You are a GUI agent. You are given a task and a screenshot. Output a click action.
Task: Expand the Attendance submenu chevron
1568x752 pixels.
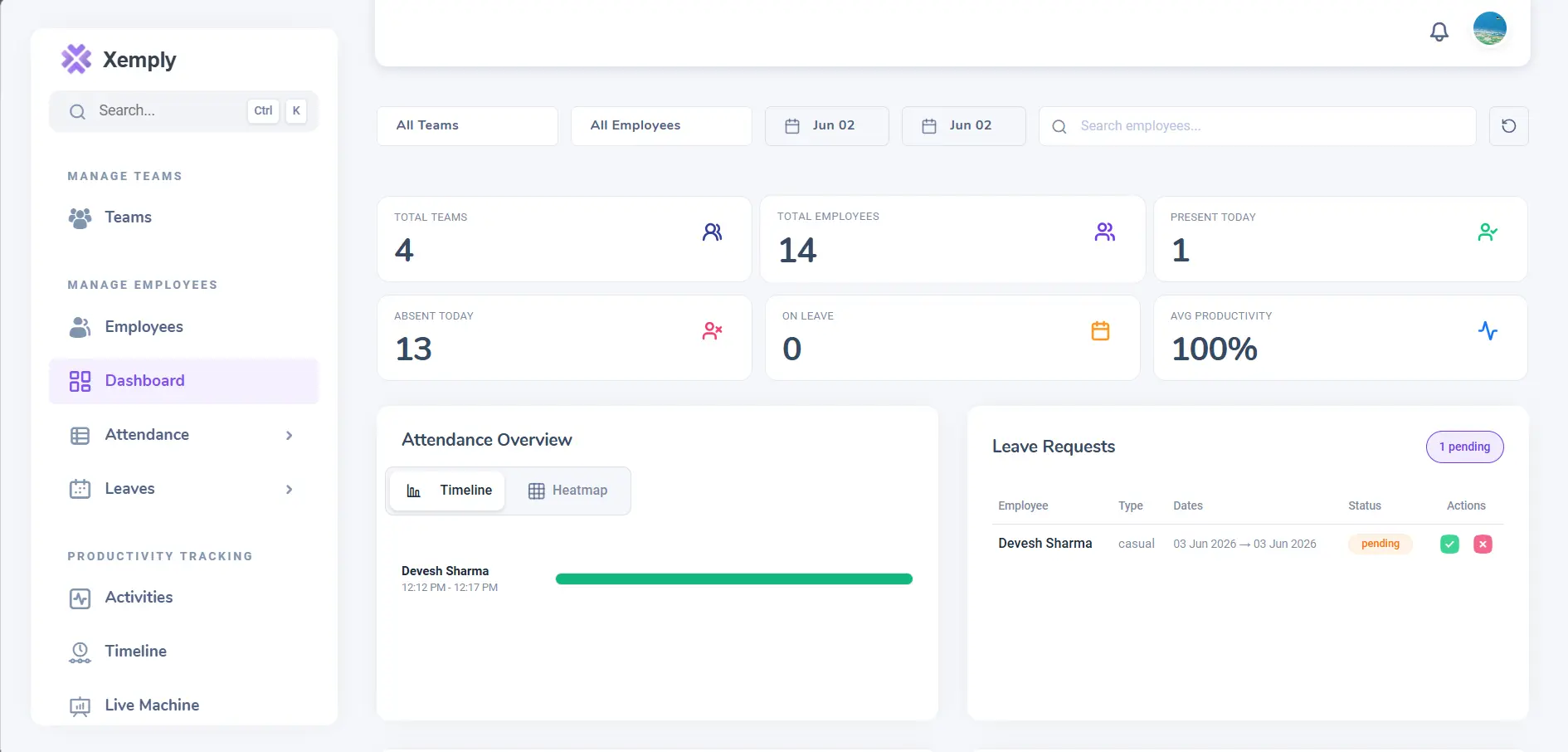(289, 435)
